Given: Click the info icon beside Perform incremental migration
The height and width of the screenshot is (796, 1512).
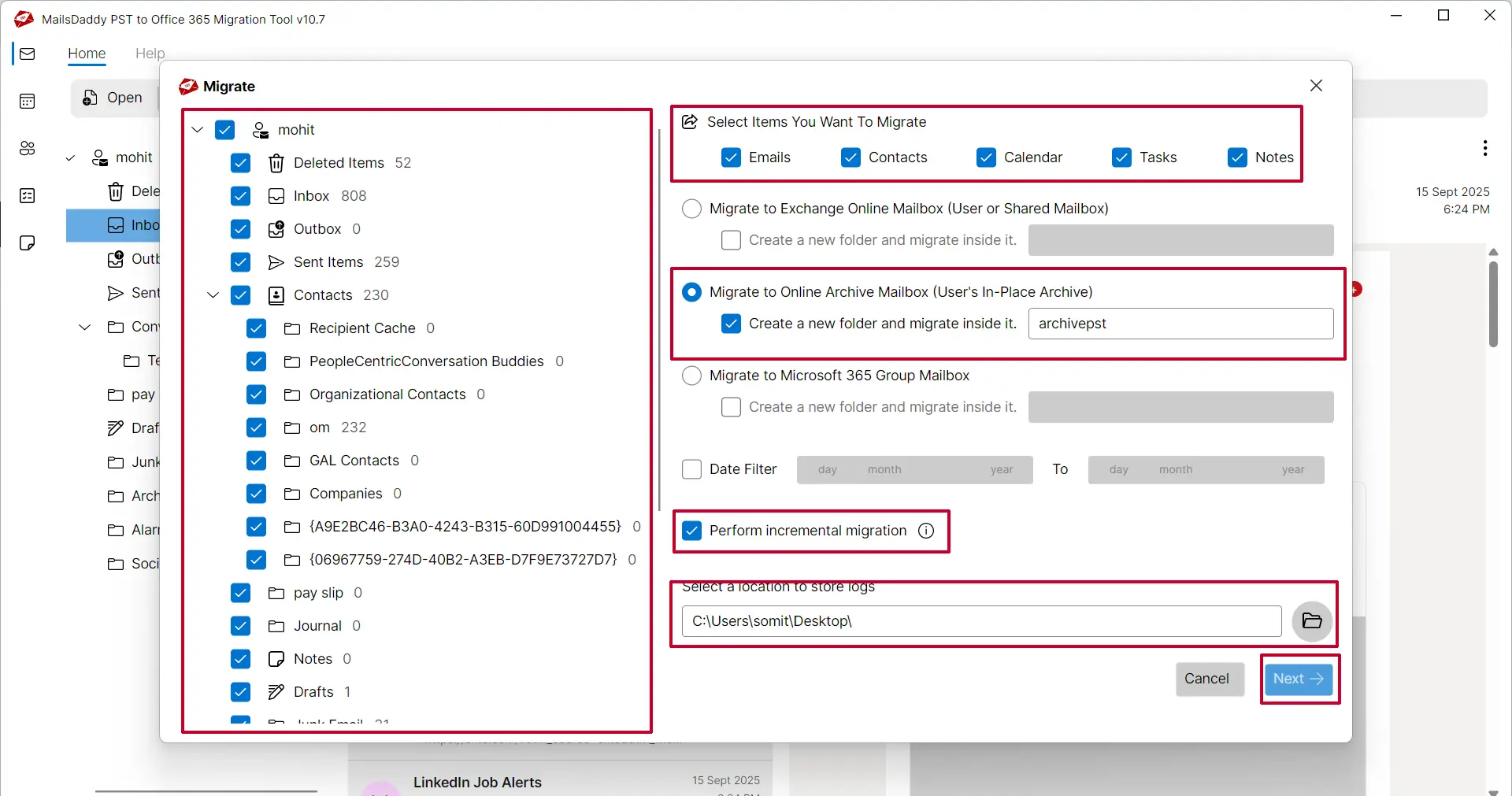Looking at the screenshot, I should [x=925, y=531].
